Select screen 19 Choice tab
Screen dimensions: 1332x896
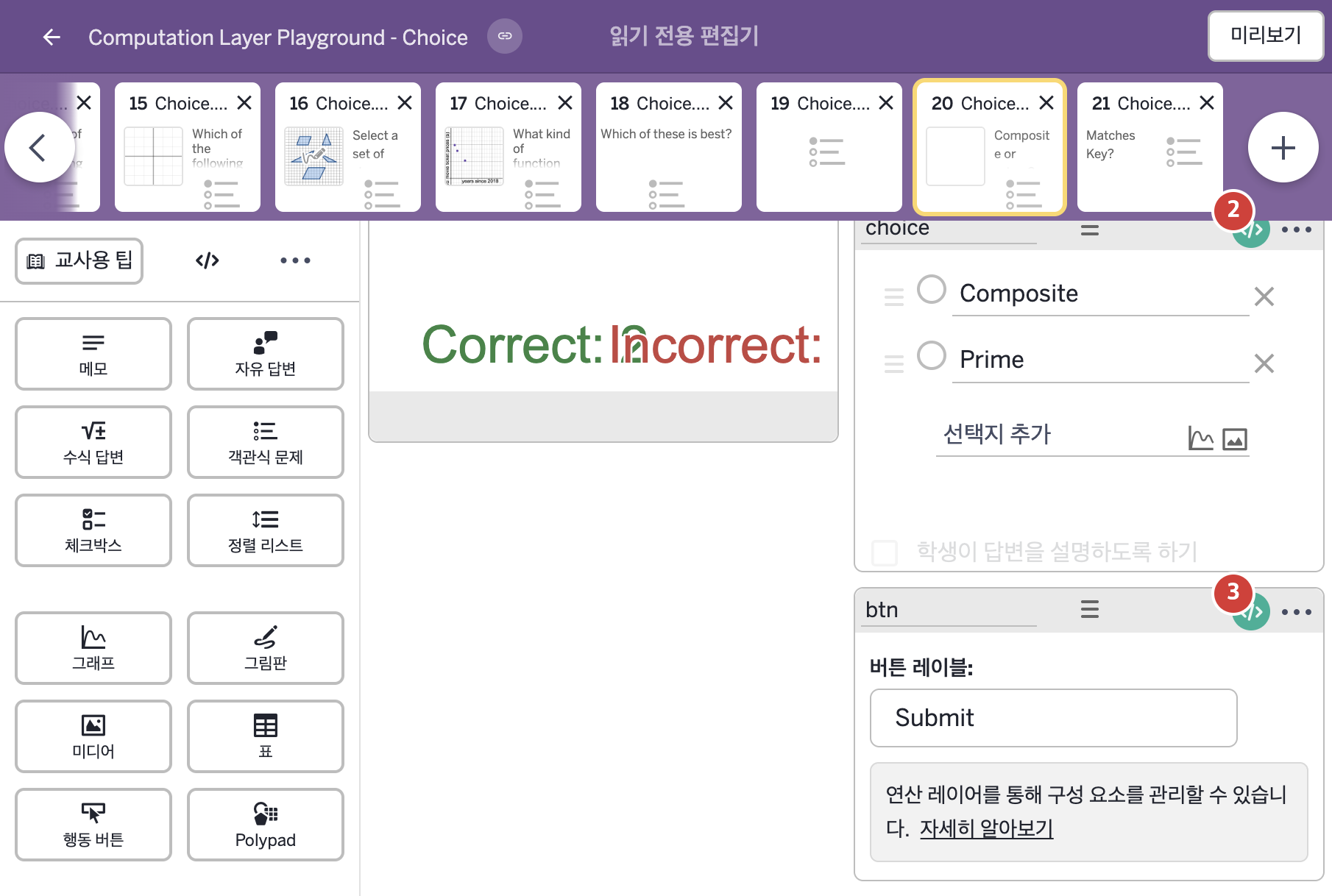(x=829, y=147)
